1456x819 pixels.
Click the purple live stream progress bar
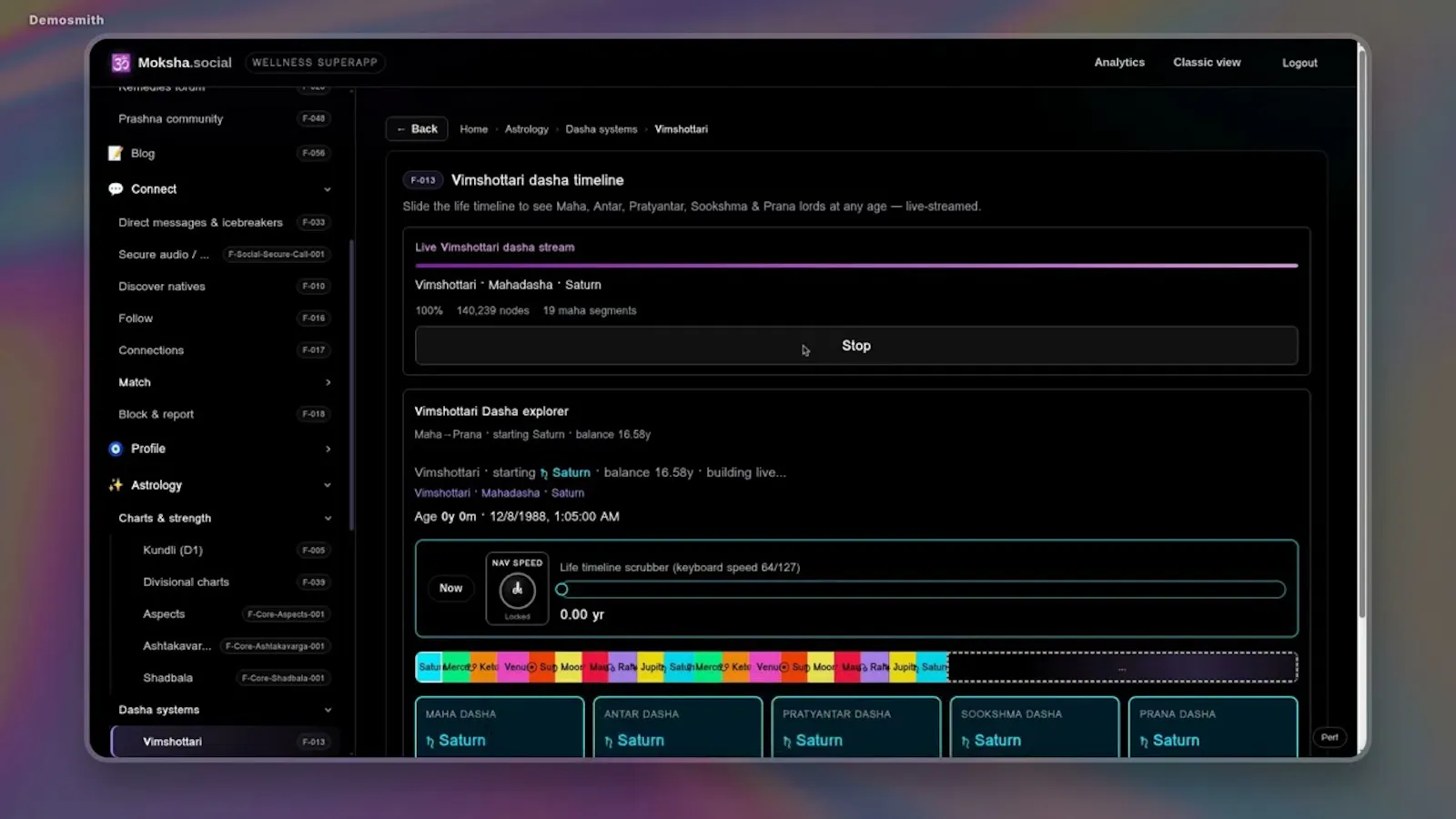click(856, 266)
